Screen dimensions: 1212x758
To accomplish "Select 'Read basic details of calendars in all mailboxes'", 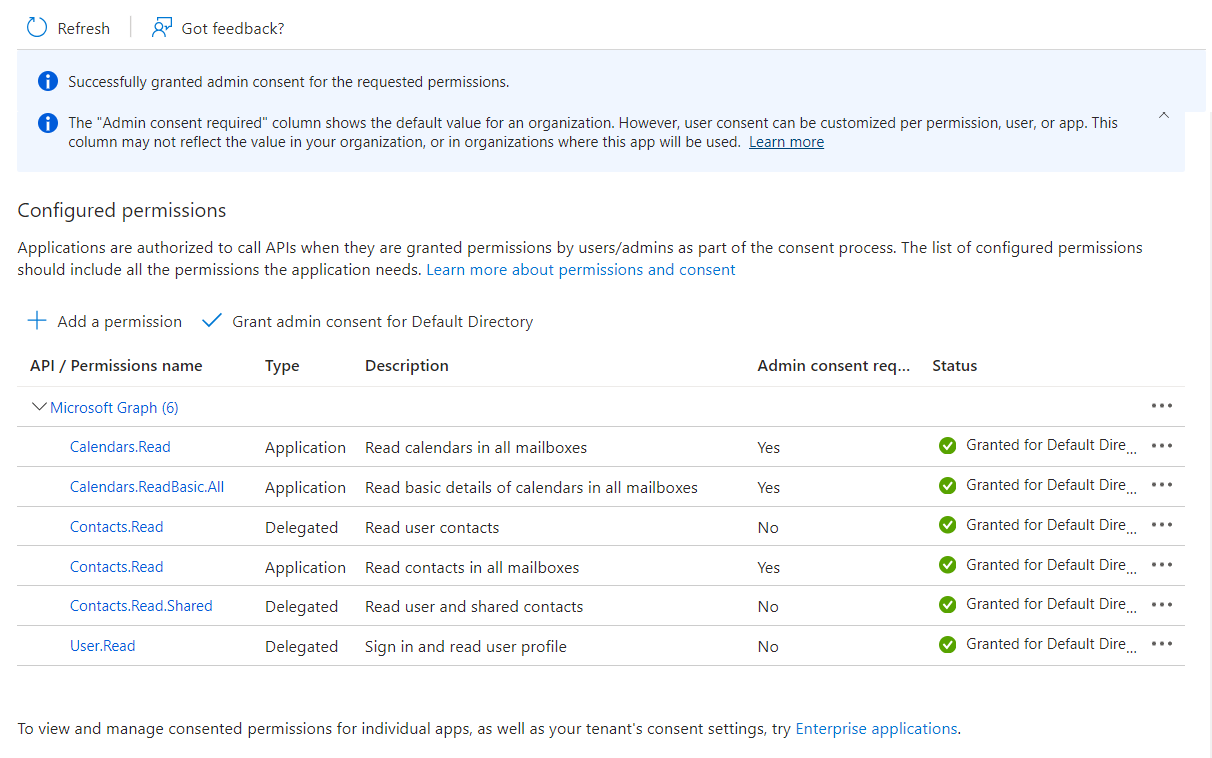I will 531,487.
